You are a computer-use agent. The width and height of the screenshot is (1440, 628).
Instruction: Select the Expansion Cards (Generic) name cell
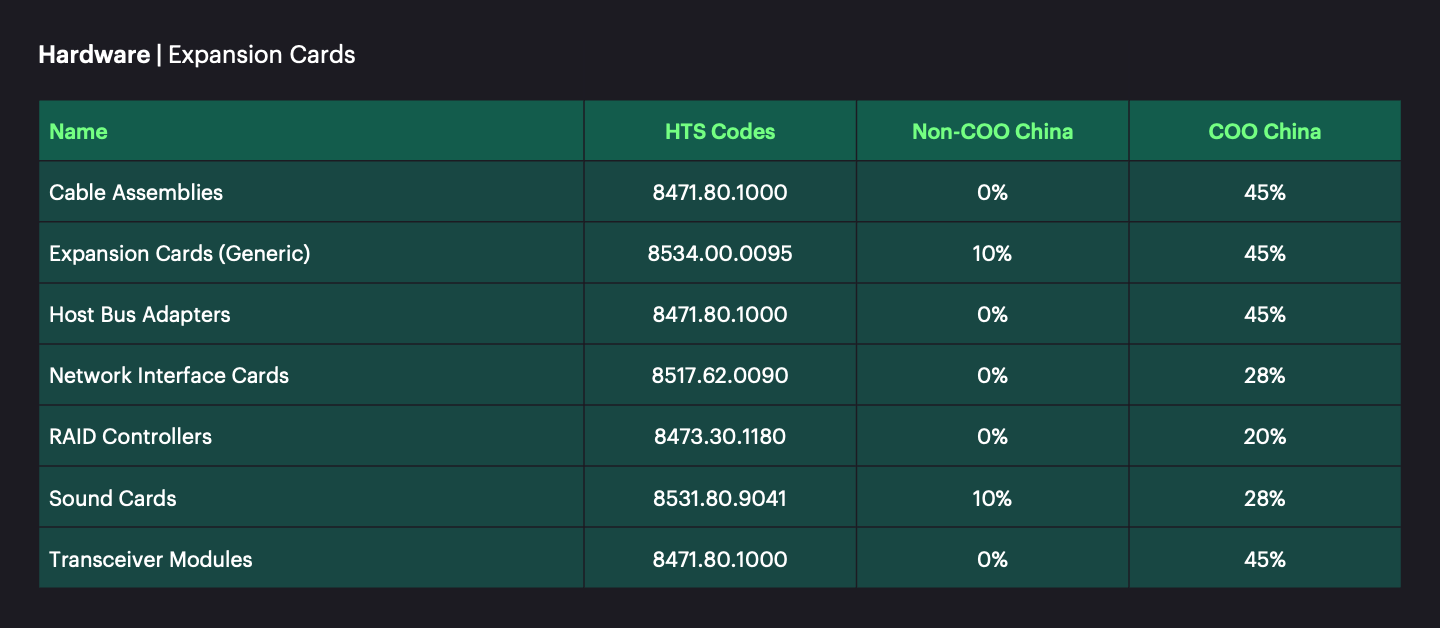click(180, 253)
